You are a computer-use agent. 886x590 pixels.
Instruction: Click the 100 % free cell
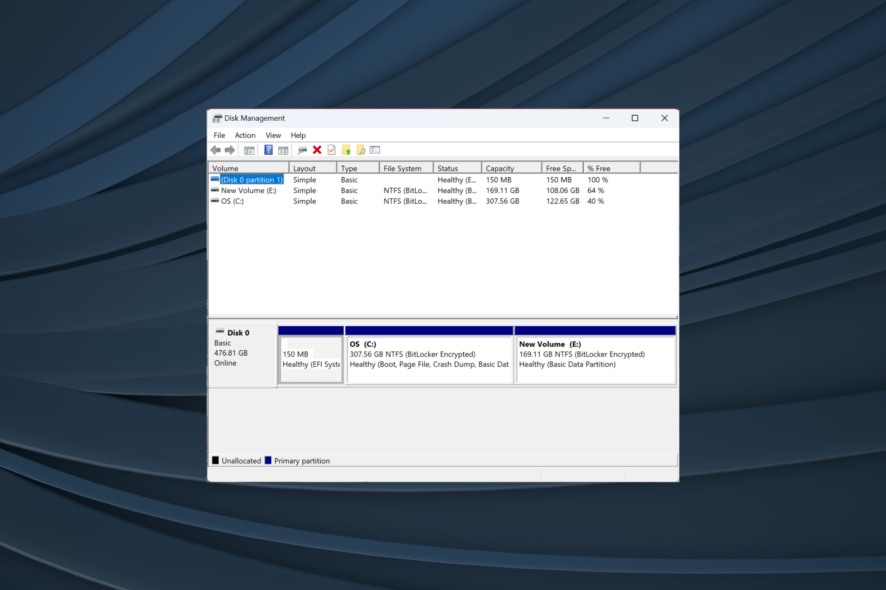[598, 180]
